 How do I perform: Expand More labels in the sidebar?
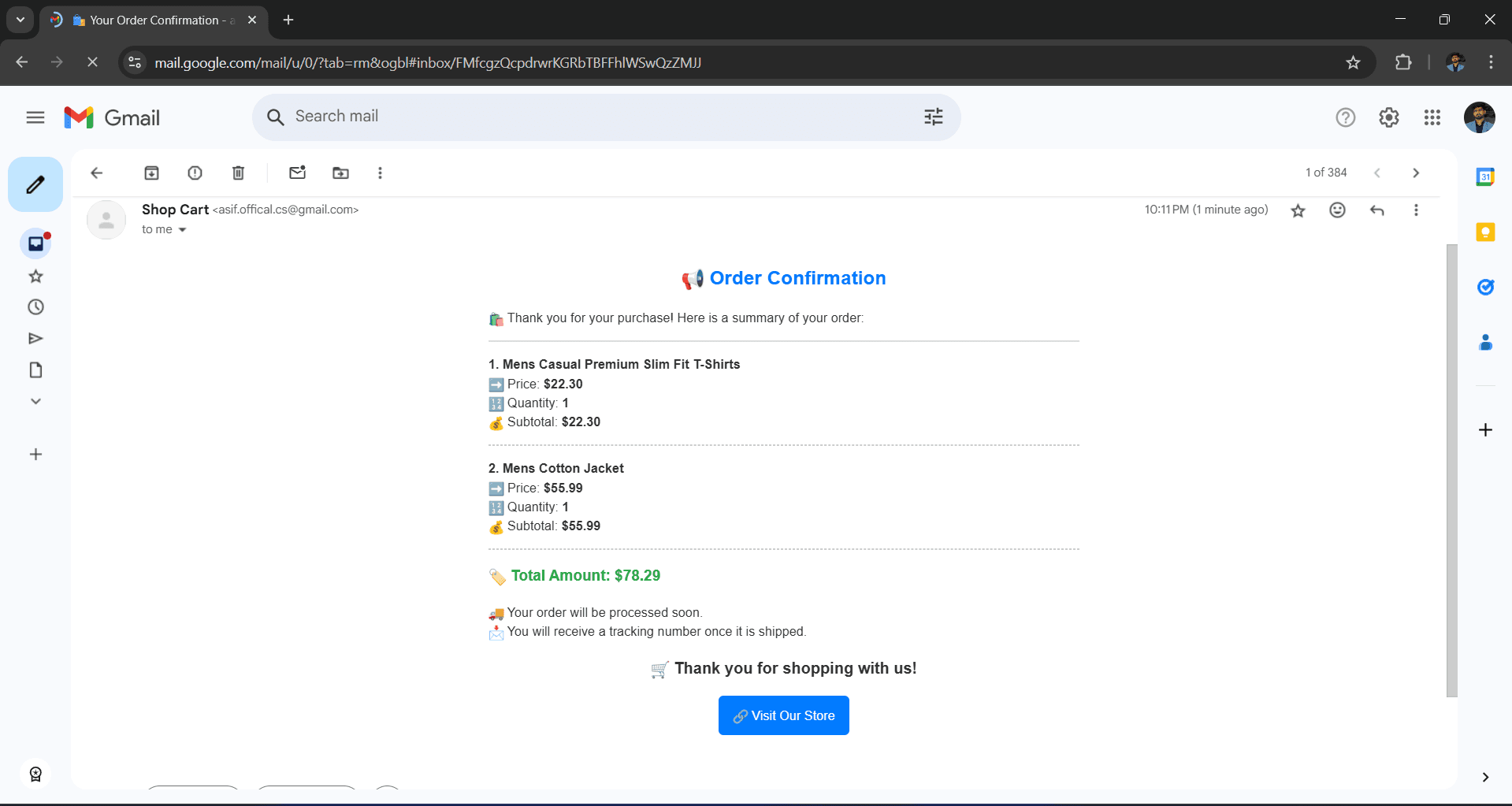coord(35,401)
